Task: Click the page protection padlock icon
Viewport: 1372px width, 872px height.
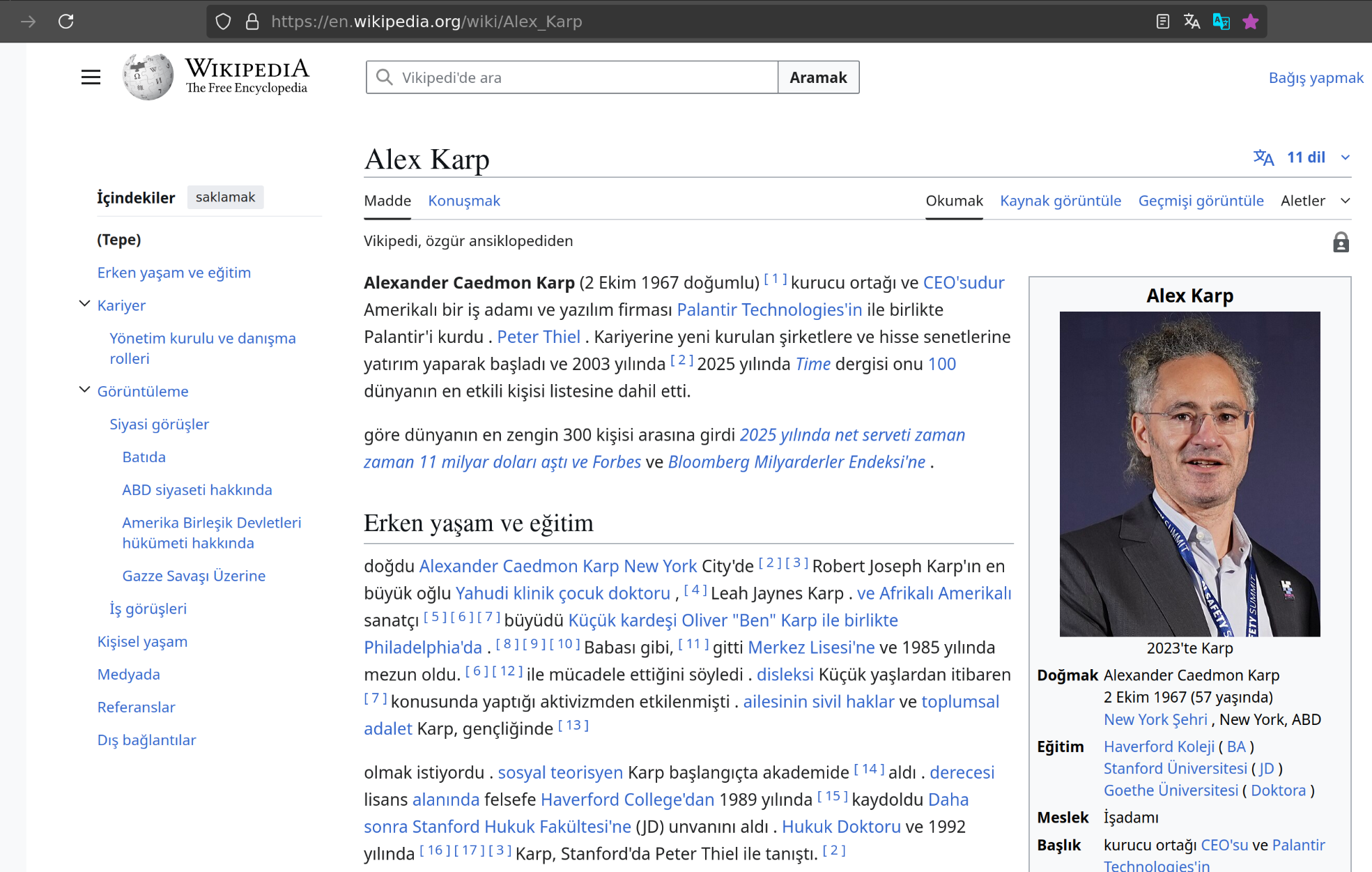Action: point(1341,243)
